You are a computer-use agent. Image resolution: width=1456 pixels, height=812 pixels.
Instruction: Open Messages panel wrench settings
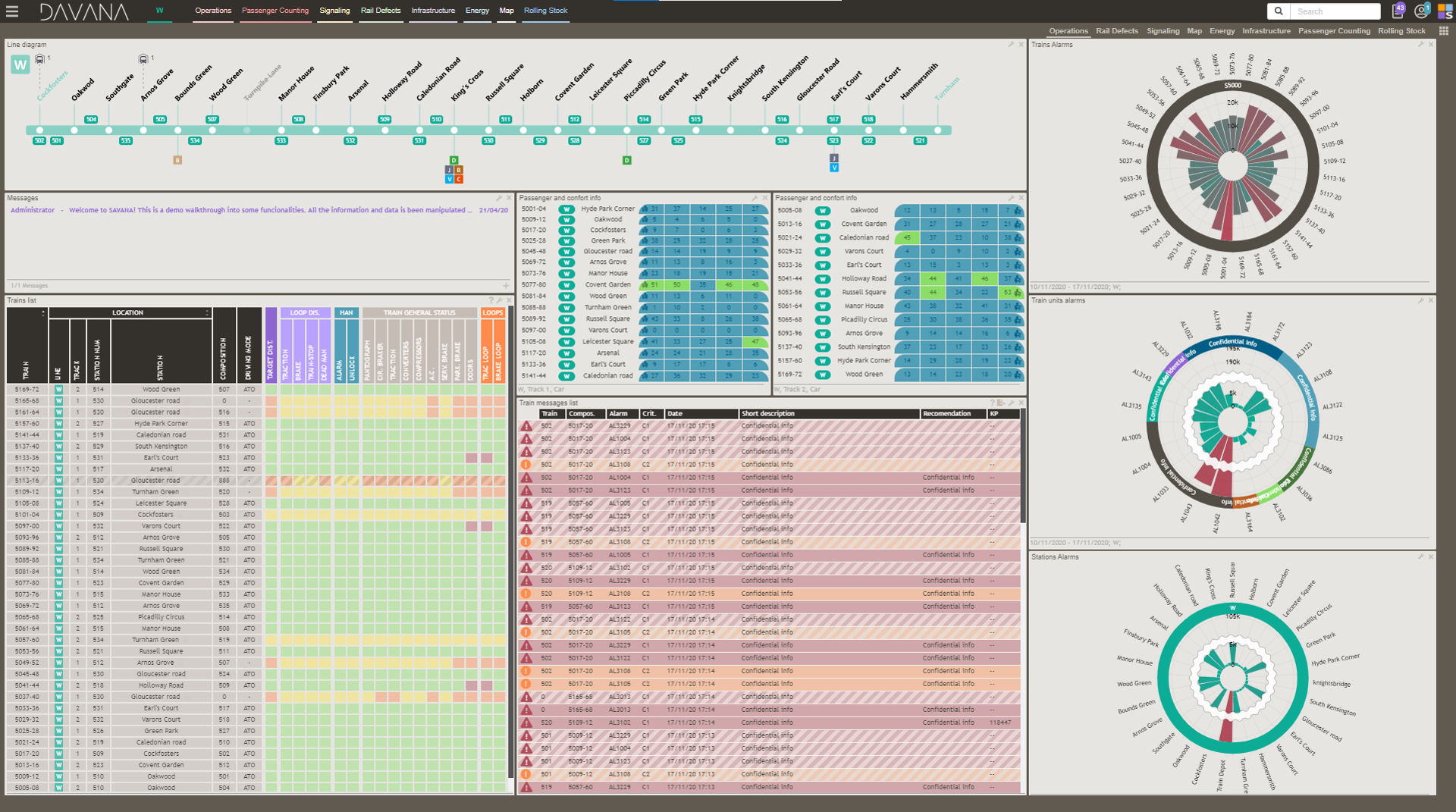499,198
